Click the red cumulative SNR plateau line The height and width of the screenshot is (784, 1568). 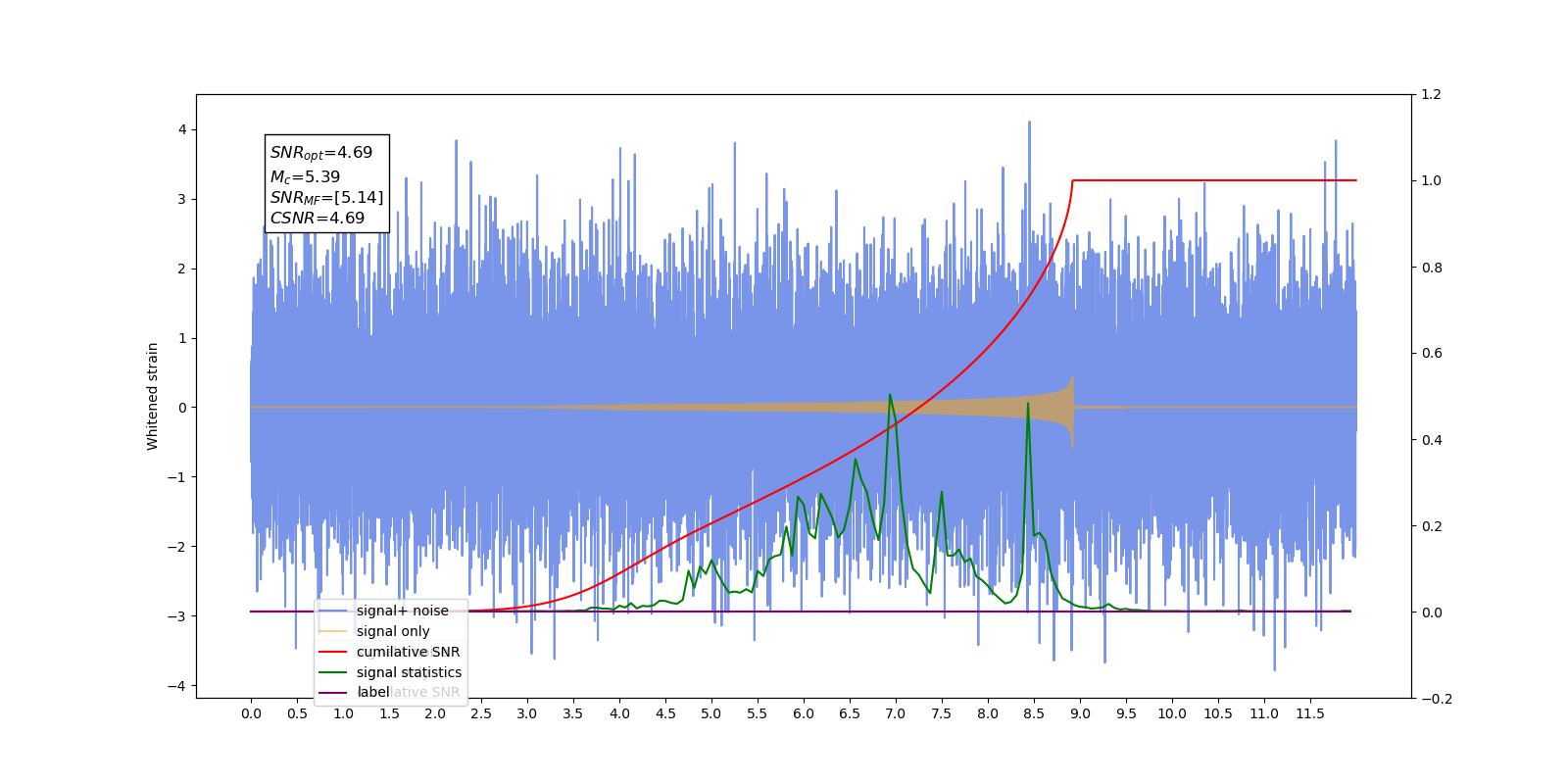1215,180
